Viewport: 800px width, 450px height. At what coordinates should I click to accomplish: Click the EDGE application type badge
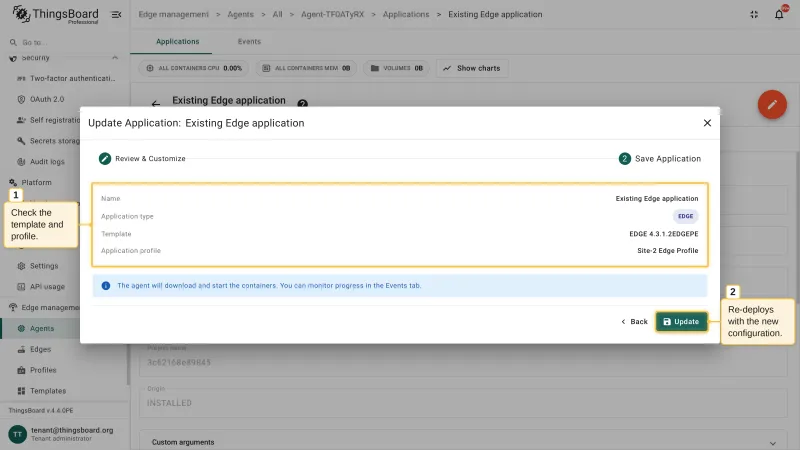tap(685, 216)
